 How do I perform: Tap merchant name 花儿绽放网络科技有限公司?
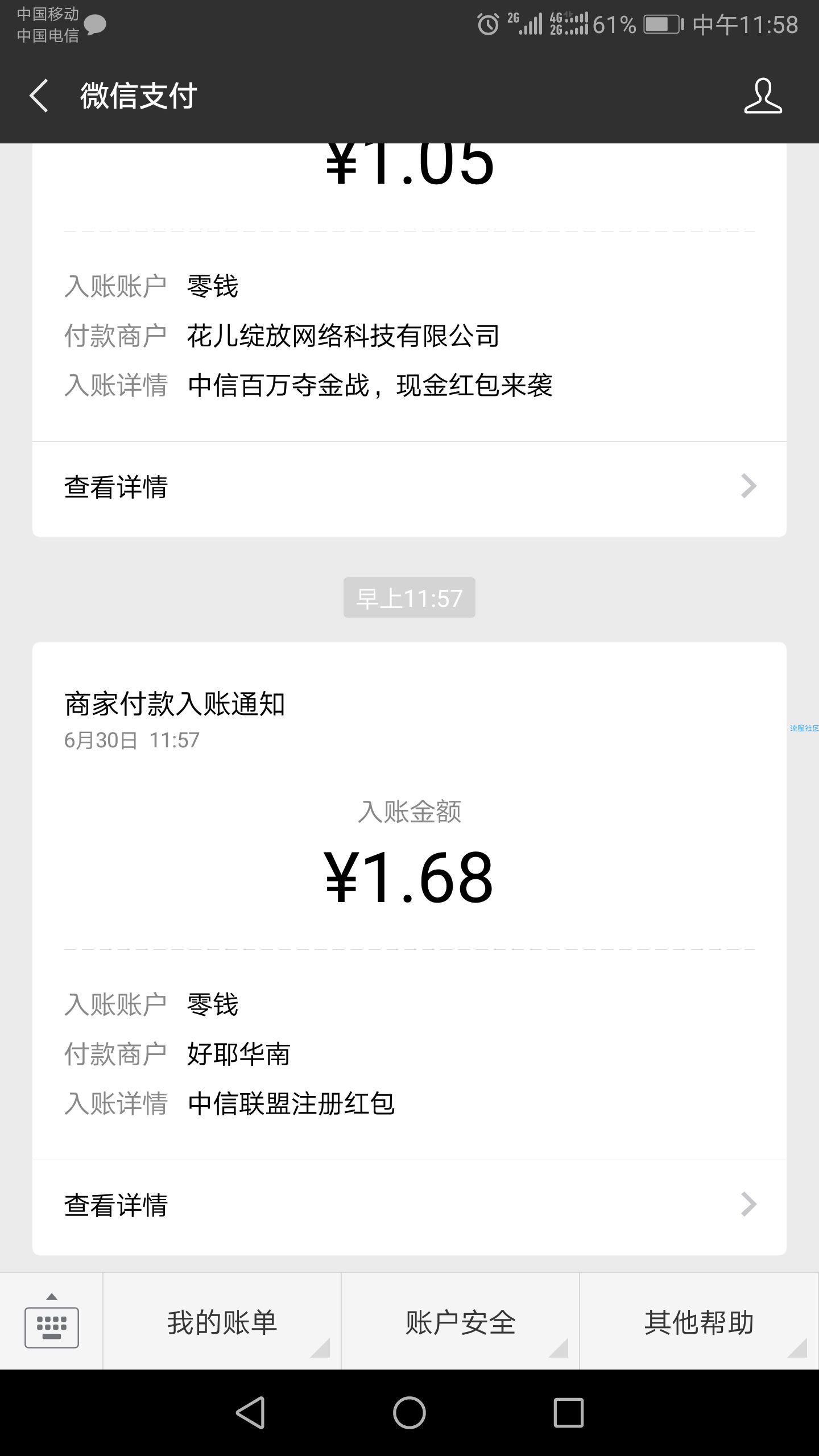coord(344,336)
